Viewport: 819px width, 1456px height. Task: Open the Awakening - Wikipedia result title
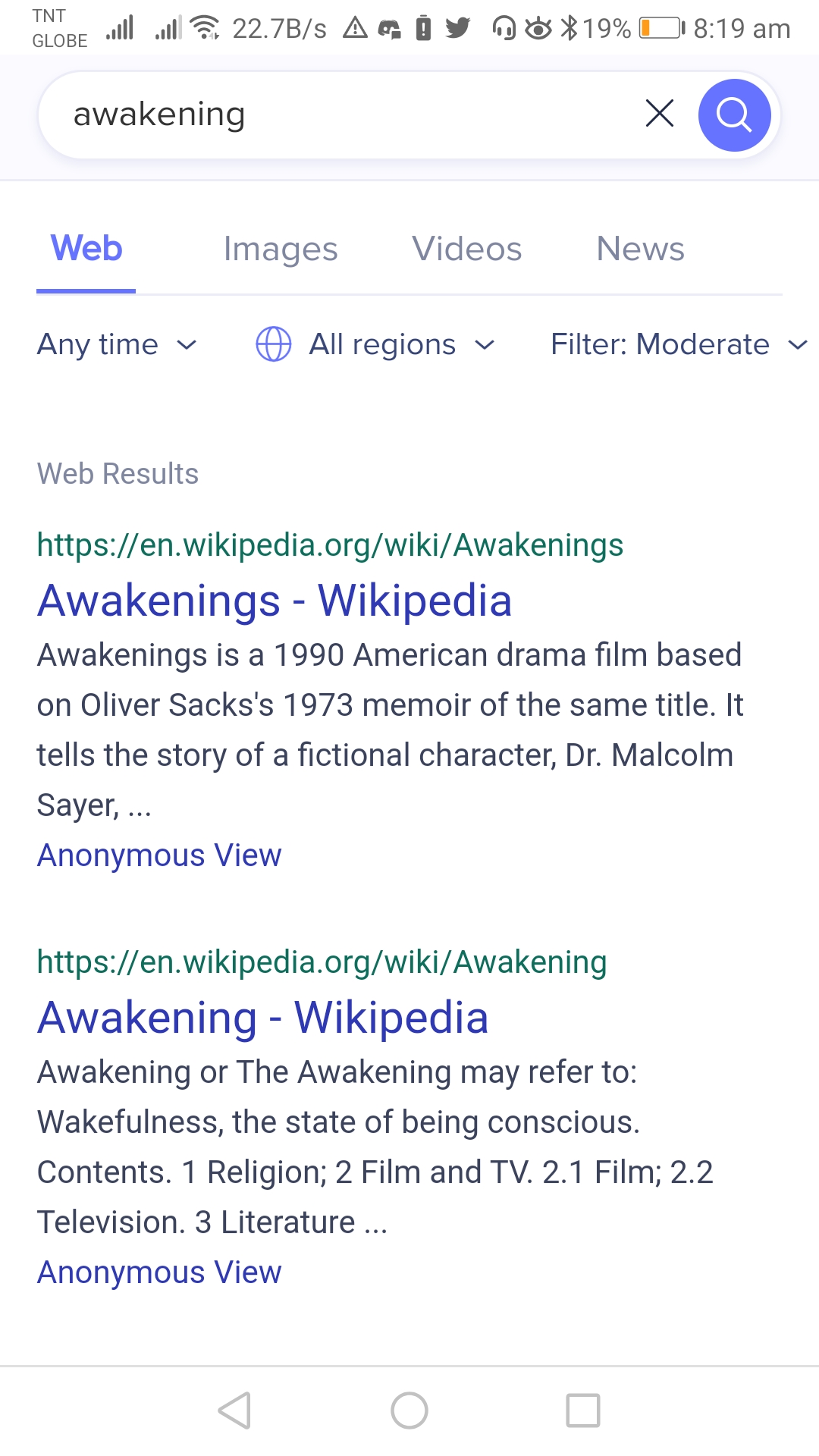(263, 1018)
